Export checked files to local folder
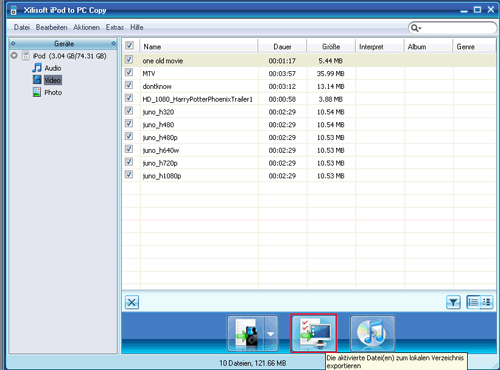This screenshot has width=500, height=370. click(x=314, y=333)
